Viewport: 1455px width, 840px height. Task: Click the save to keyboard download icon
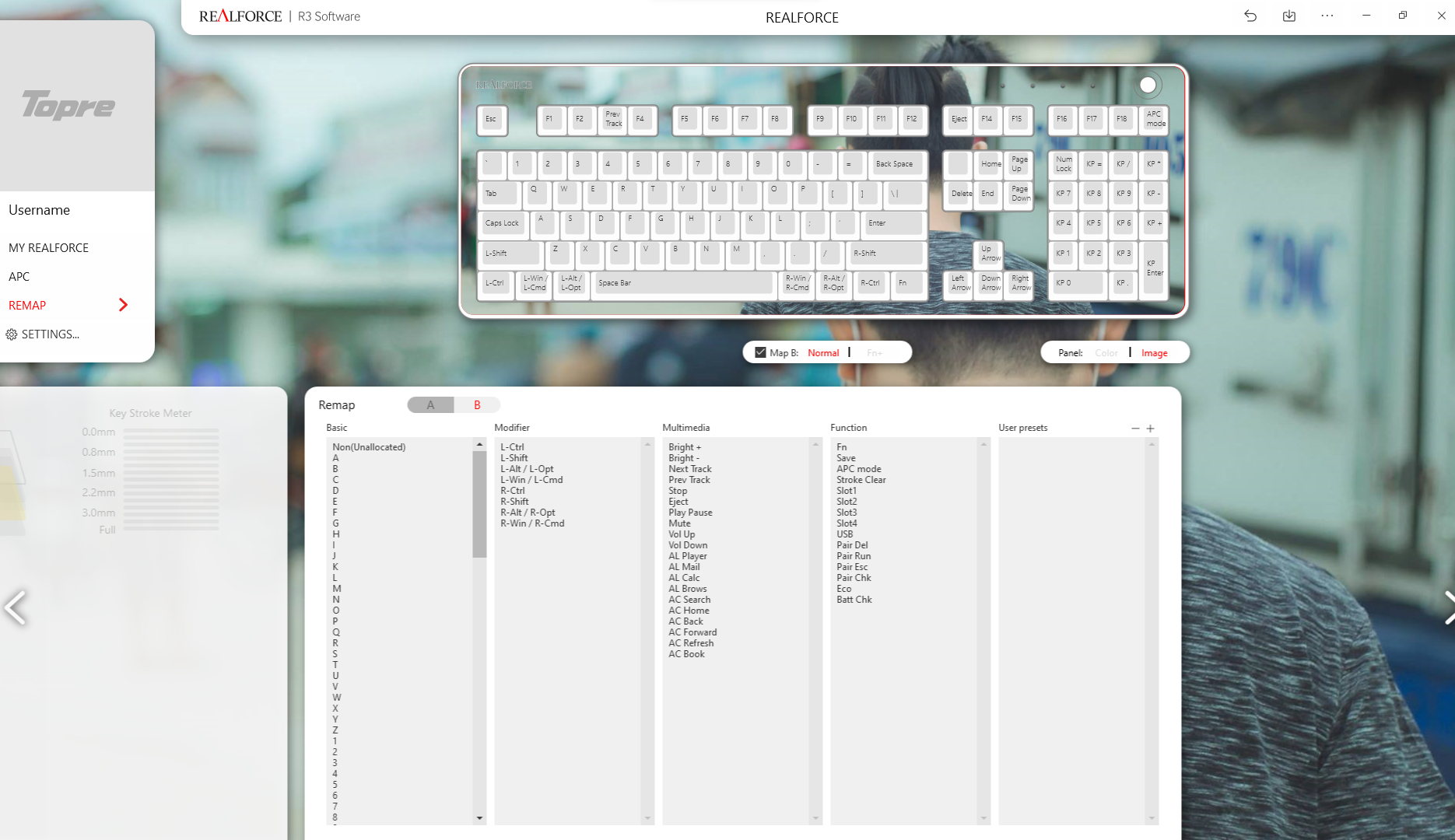pyautogui.click(x=1289, y=16)
